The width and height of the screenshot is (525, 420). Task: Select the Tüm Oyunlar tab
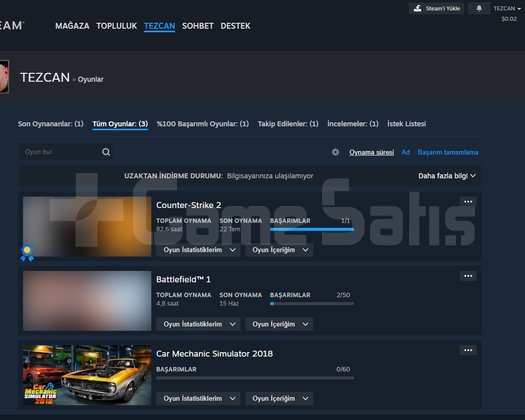120,124
